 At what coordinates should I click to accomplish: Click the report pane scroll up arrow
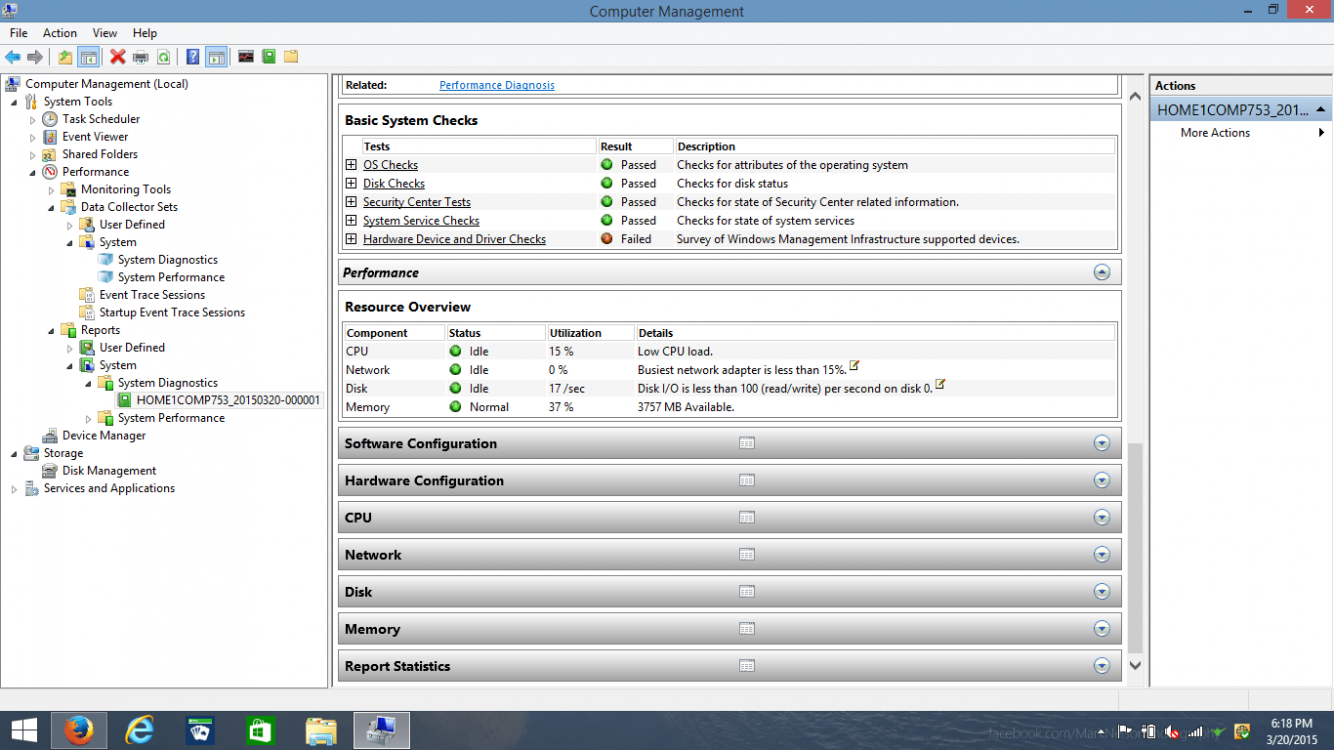1135,97
